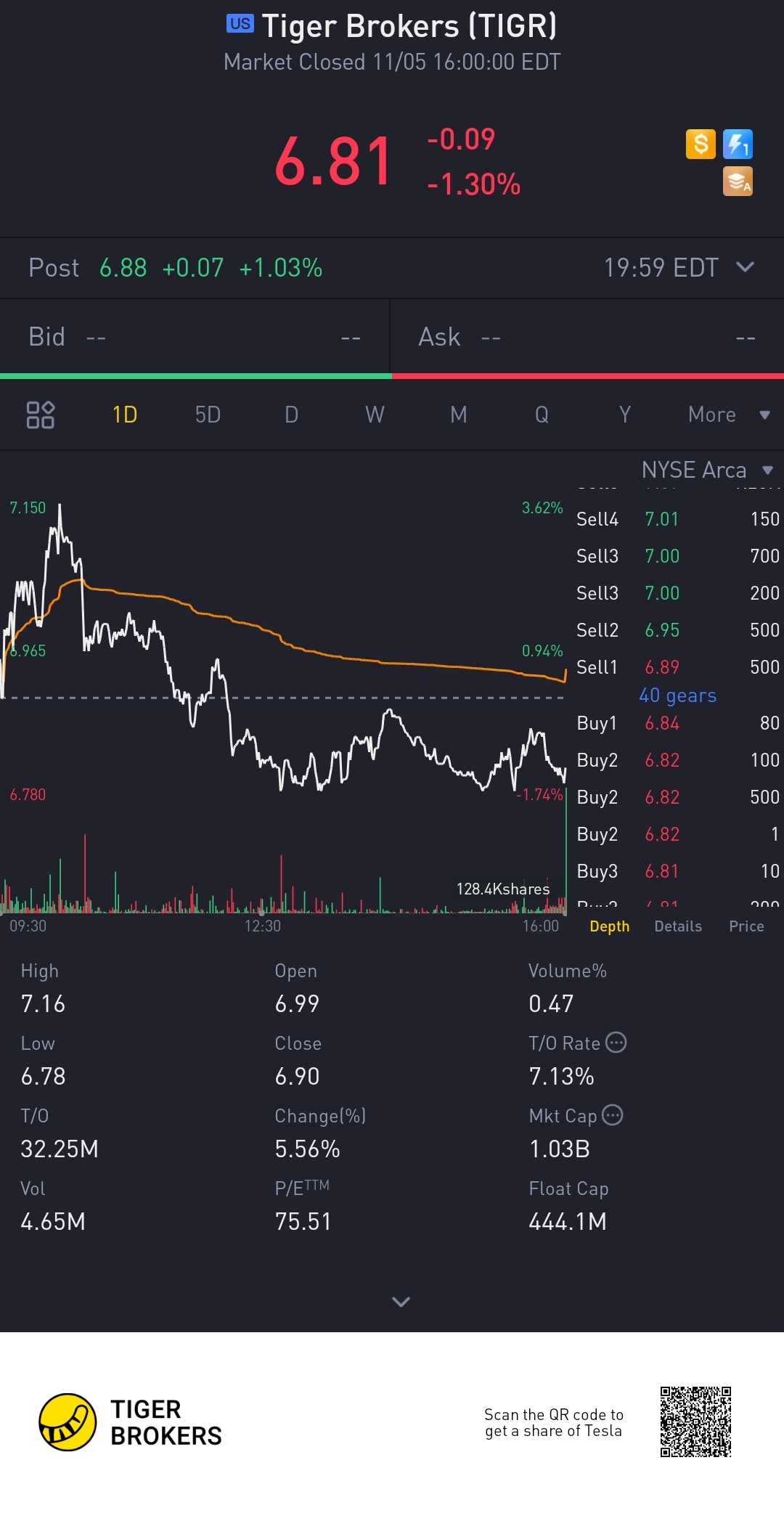The height and width of the screenshot is (1513, 784).
Task: Tap Sell2 6.95 order row
Action: tap(678, 630)
